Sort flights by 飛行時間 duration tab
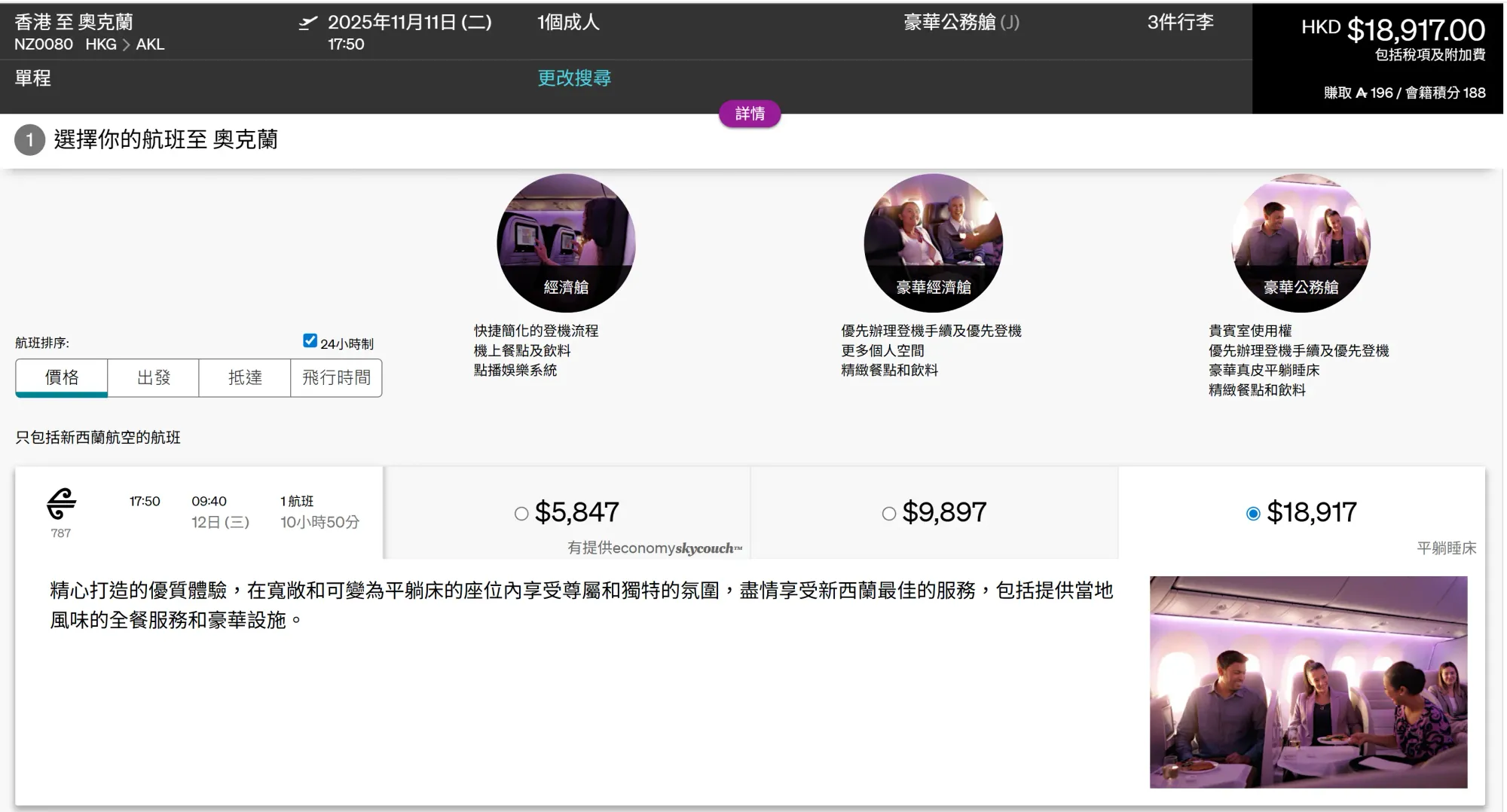 (336, 377)
